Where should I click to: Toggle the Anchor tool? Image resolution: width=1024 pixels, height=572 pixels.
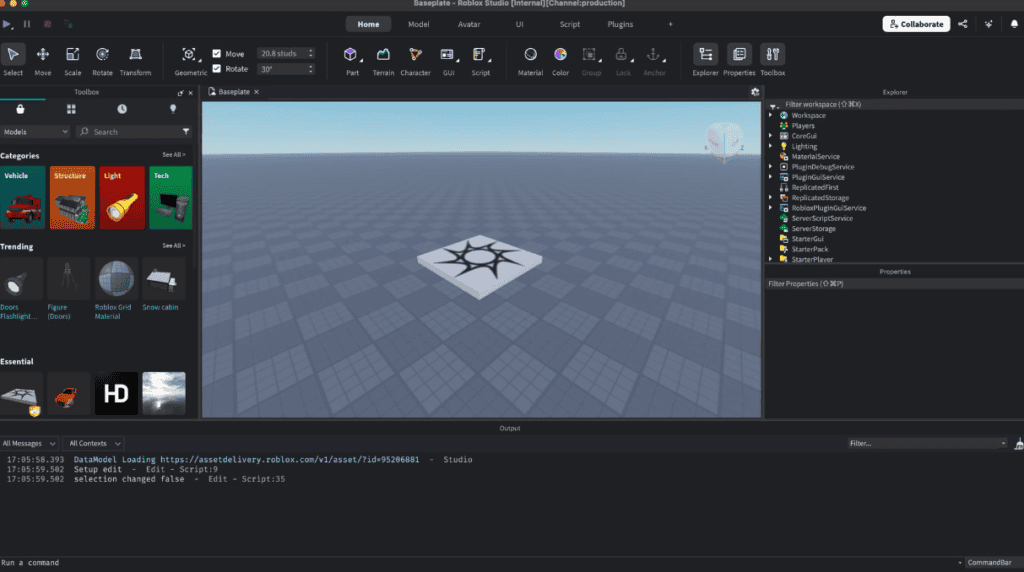coord(654,60)
